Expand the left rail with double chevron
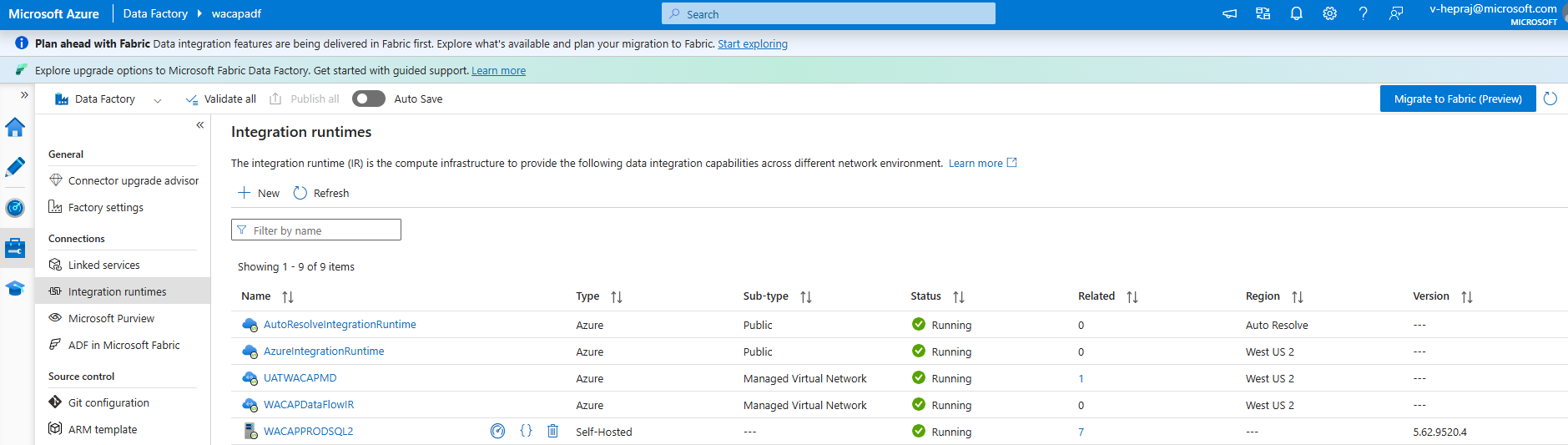1568x445 pixels. 24,95
